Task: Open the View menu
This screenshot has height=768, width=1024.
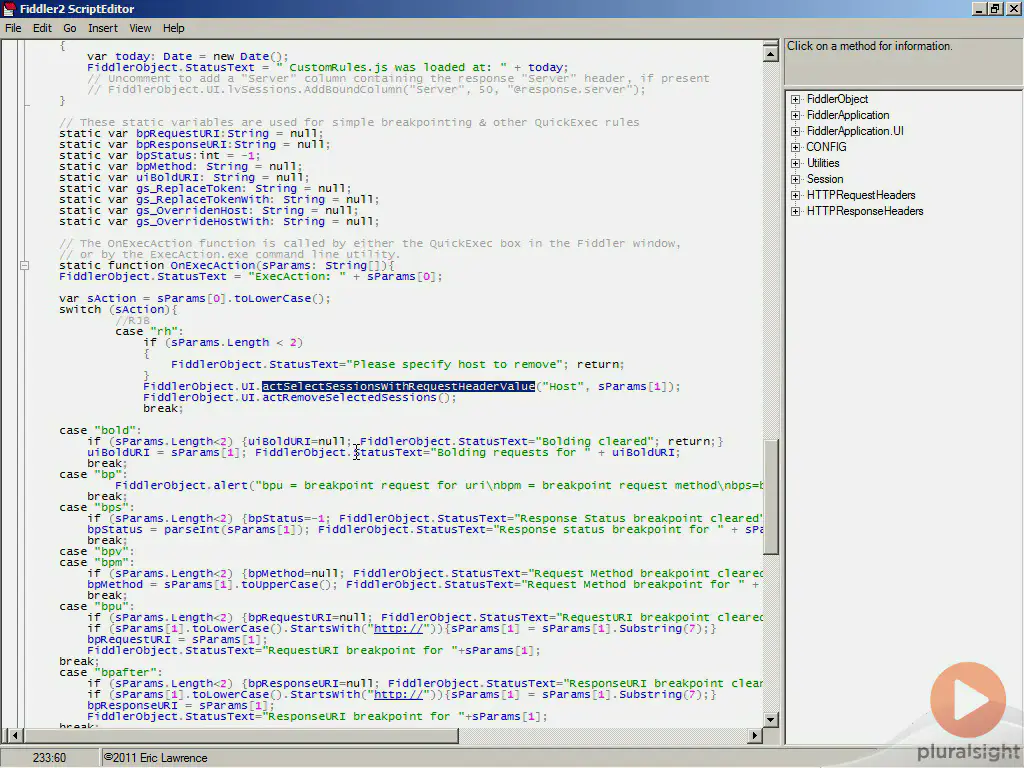Action: [140, 28]
